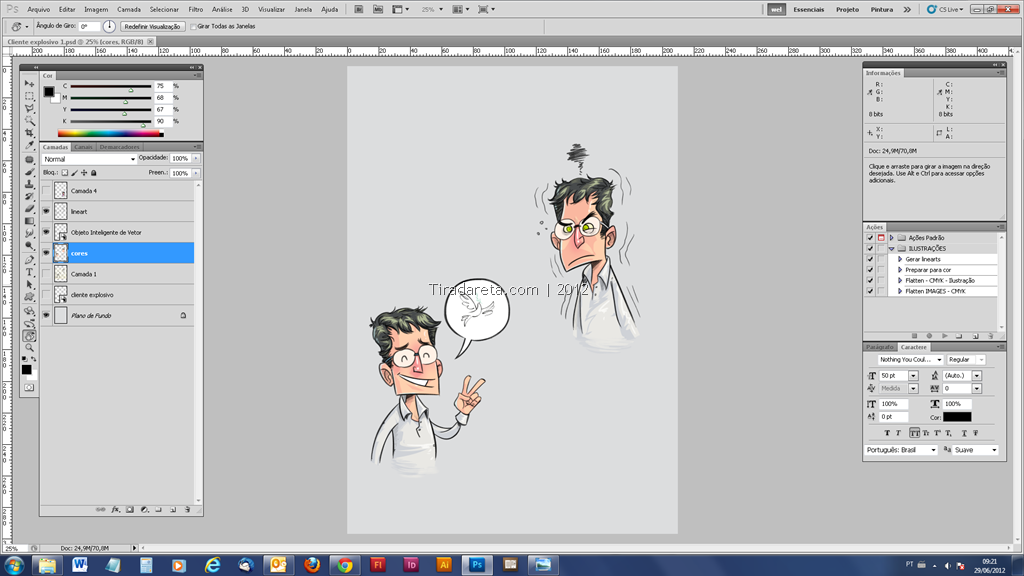Select the Brush tool
Viewport: 1024px width, 576px height.
(29, 172)
